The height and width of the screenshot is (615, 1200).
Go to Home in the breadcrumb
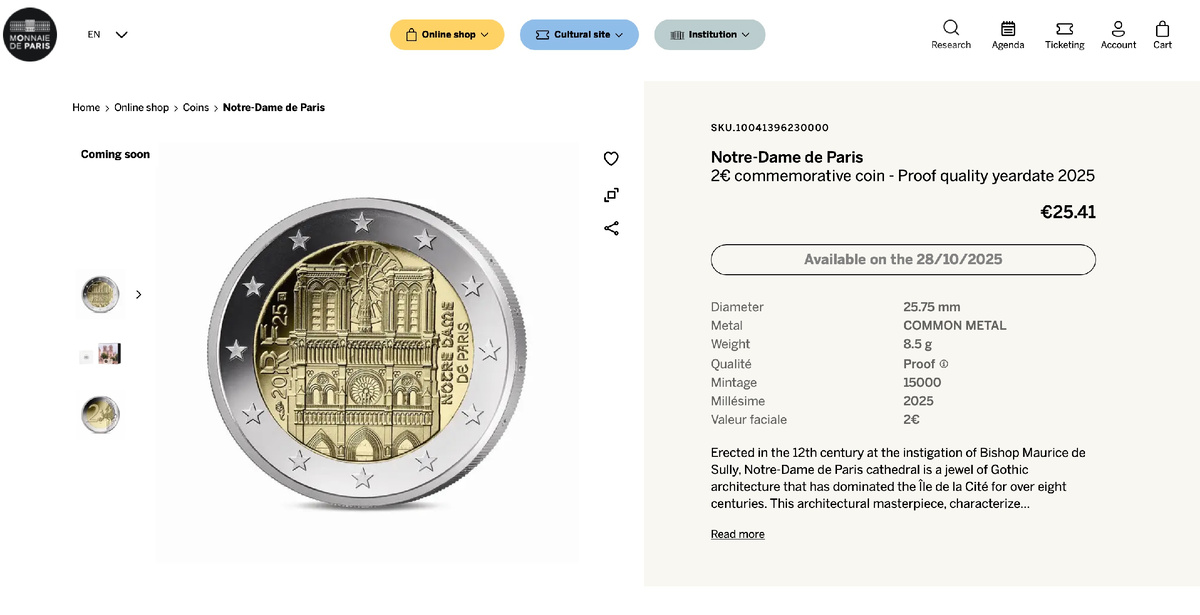click(x=86, y=107)
